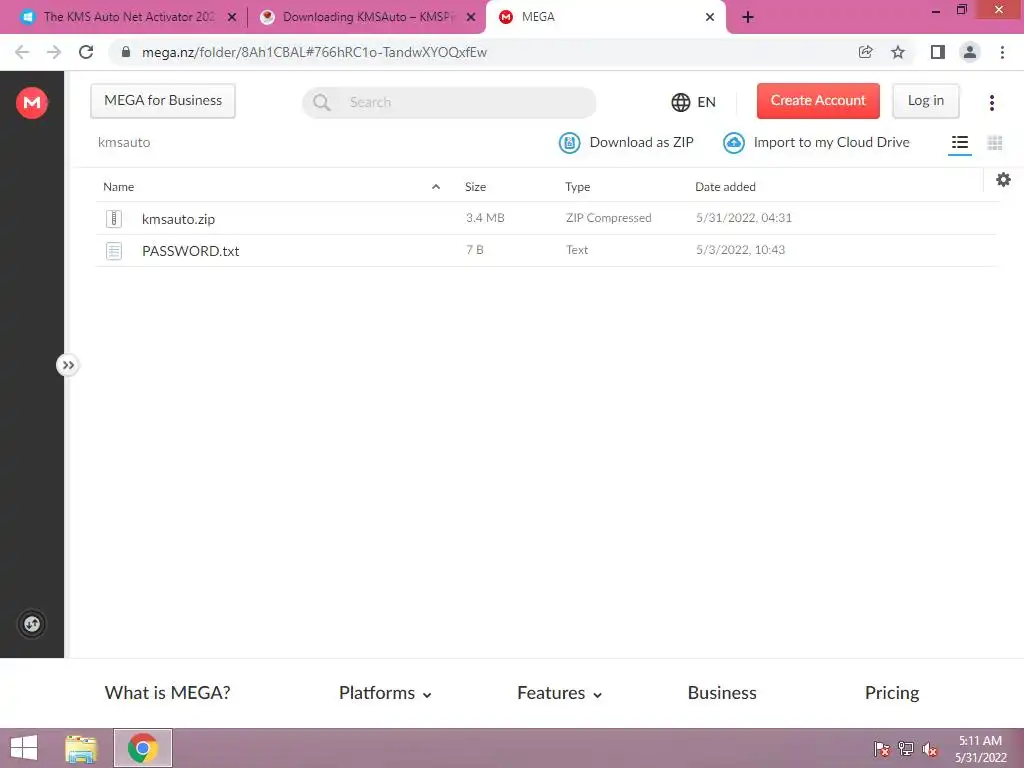Focus the Search input field
The image size is (1024, 768).
pyautogui.click(x=449, y=103)
